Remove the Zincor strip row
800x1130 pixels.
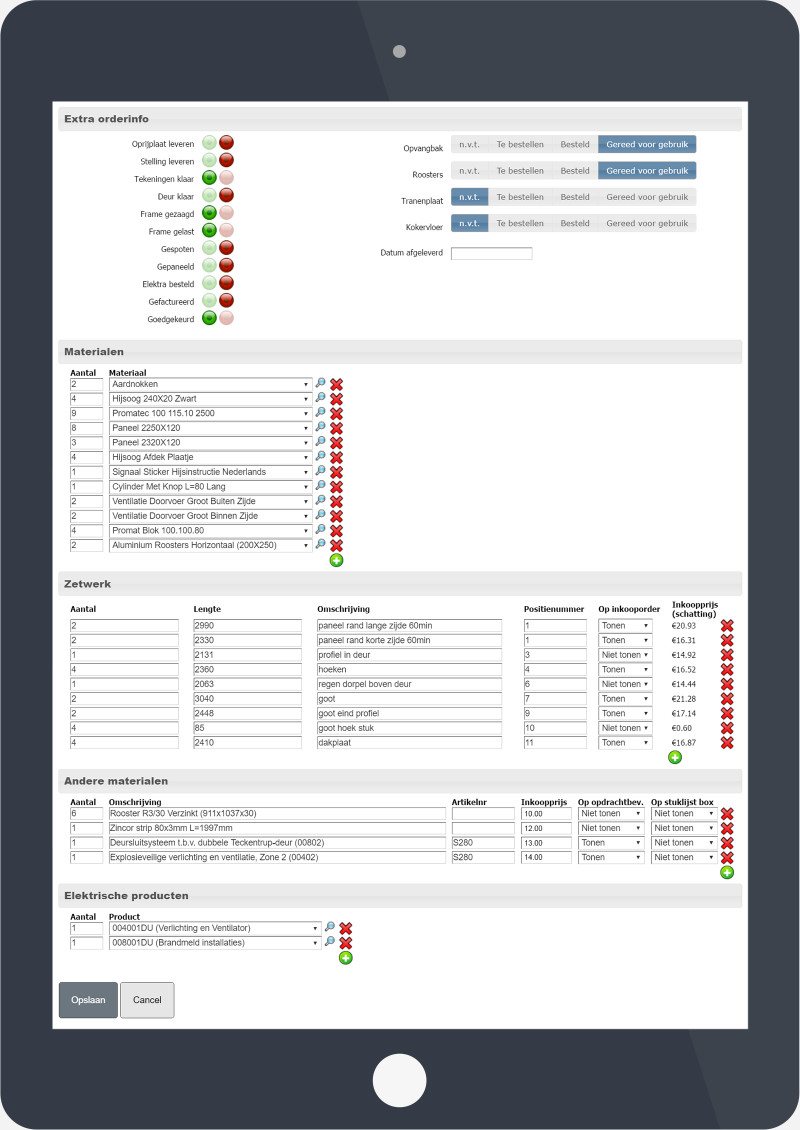pos(727,829)
